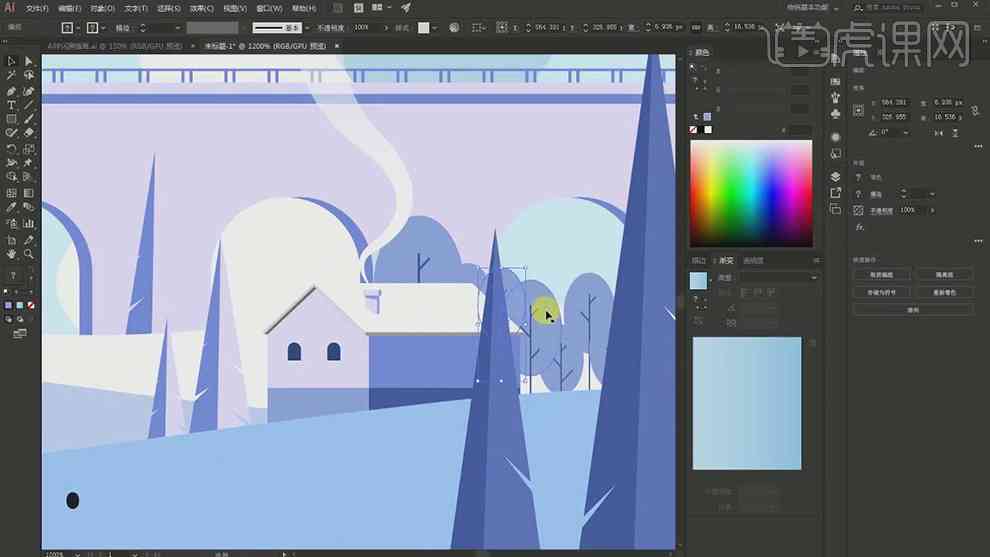990x557 pixels.
Task: Open the 编辑(E) menu
Action: 69,8
